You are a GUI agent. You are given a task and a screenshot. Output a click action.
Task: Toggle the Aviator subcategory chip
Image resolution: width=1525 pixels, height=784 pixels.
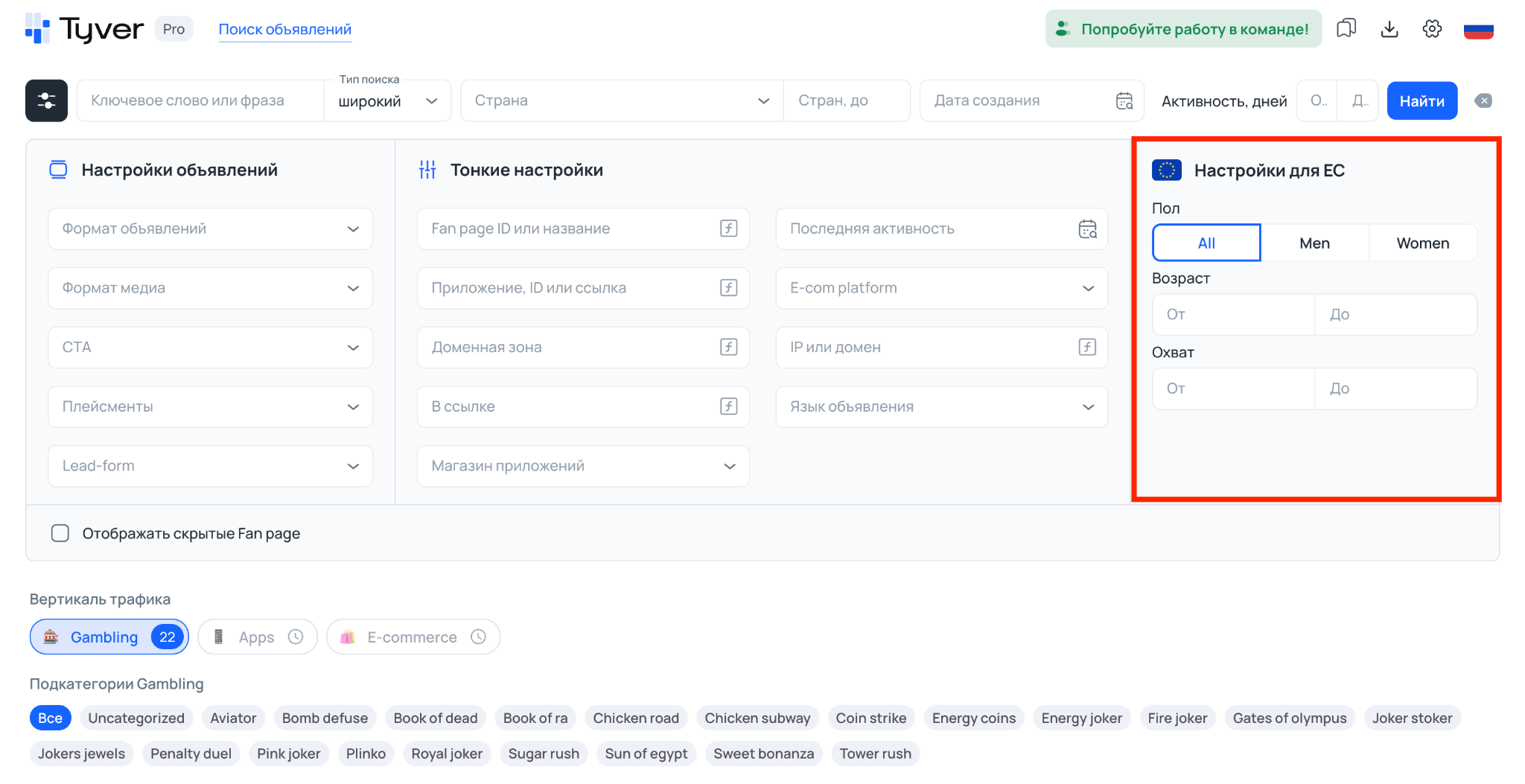(x=233, y=718)
